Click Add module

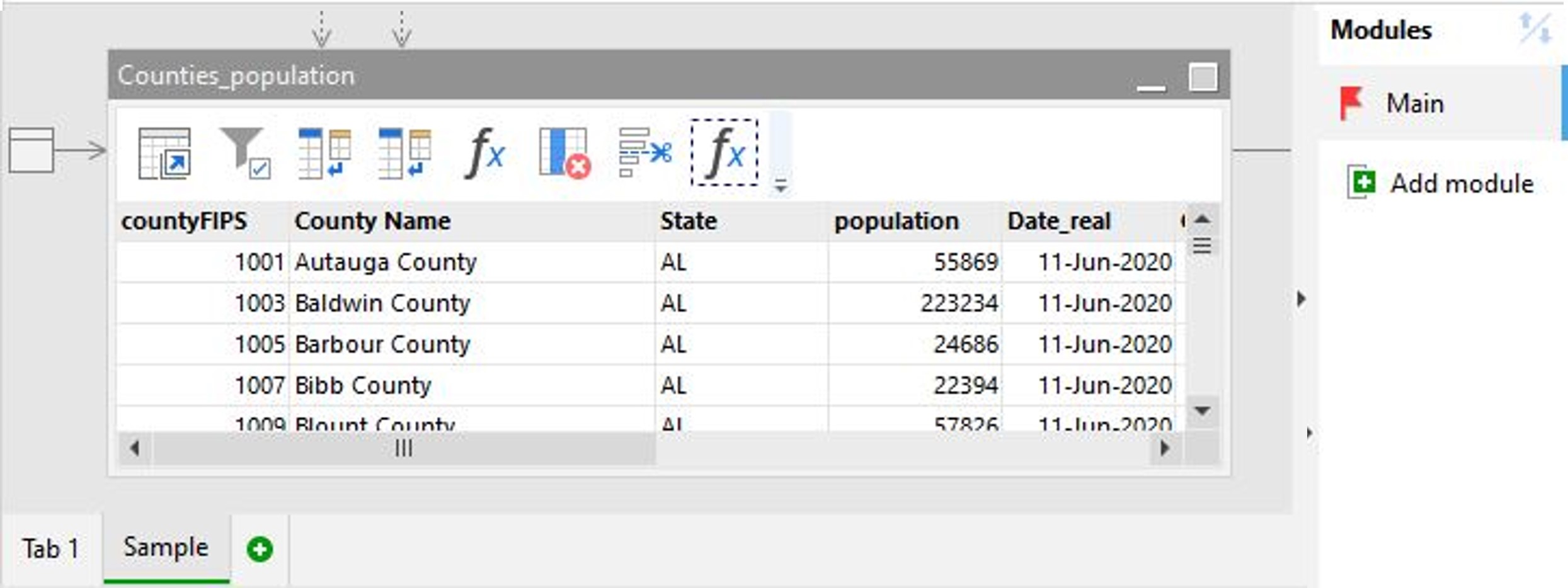(1462, 184)
